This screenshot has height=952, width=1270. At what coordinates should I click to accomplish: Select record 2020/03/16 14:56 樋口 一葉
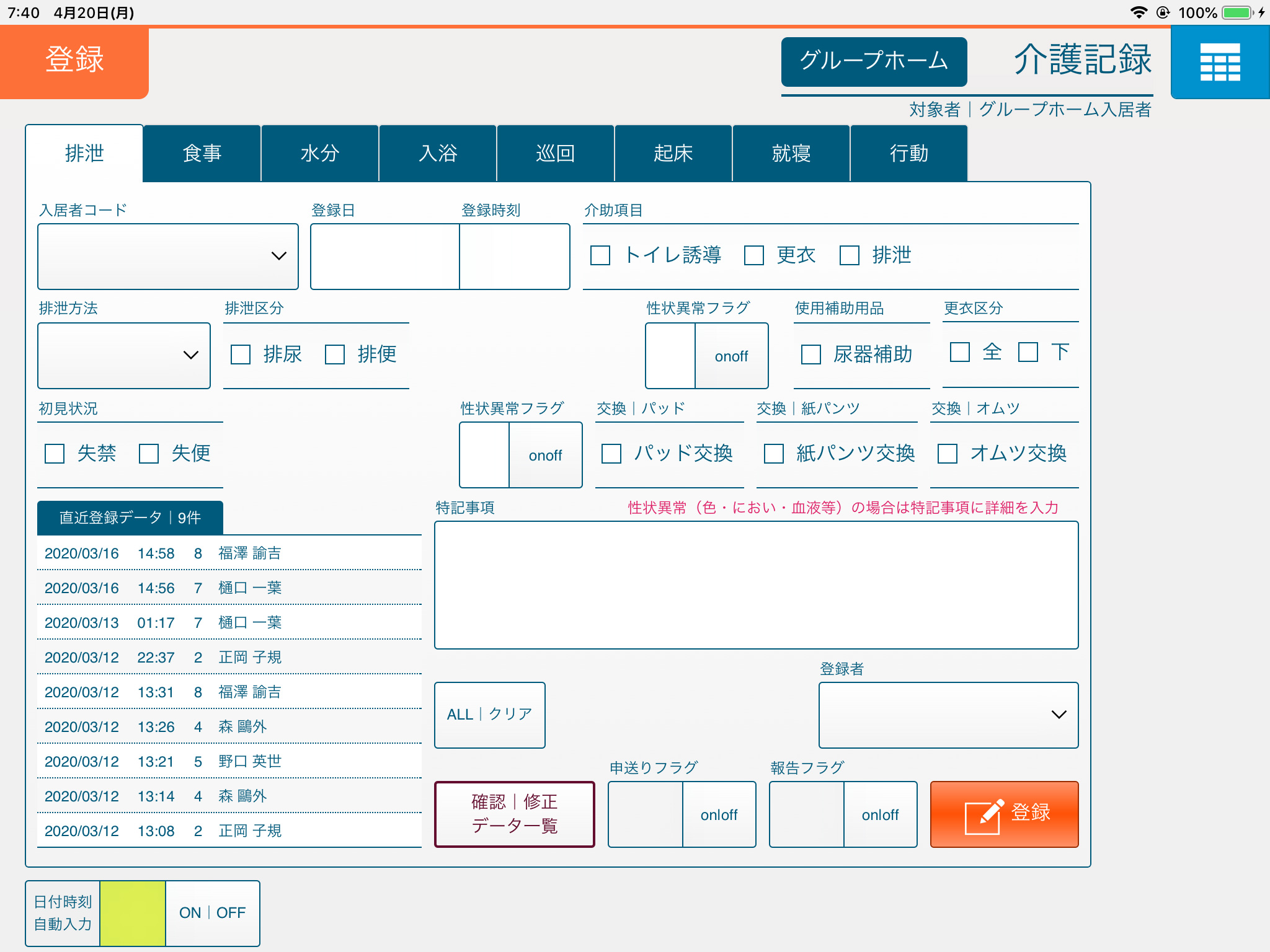coord(229,588)
